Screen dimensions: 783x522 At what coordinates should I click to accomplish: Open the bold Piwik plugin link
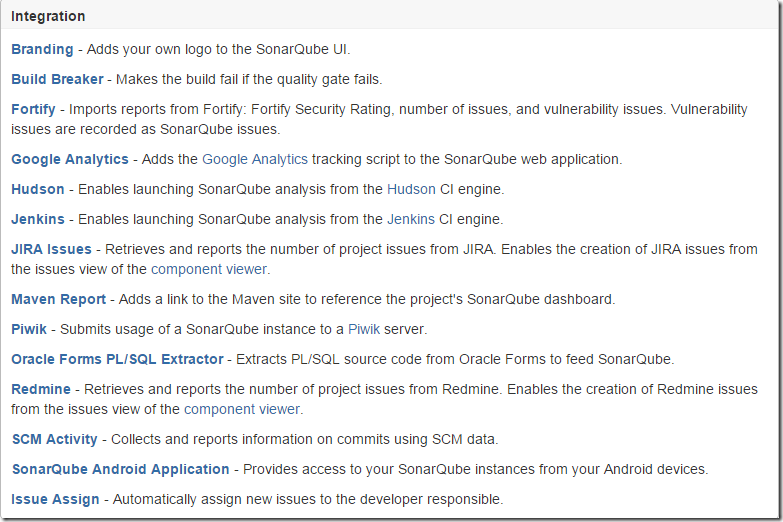click(29, 329)
